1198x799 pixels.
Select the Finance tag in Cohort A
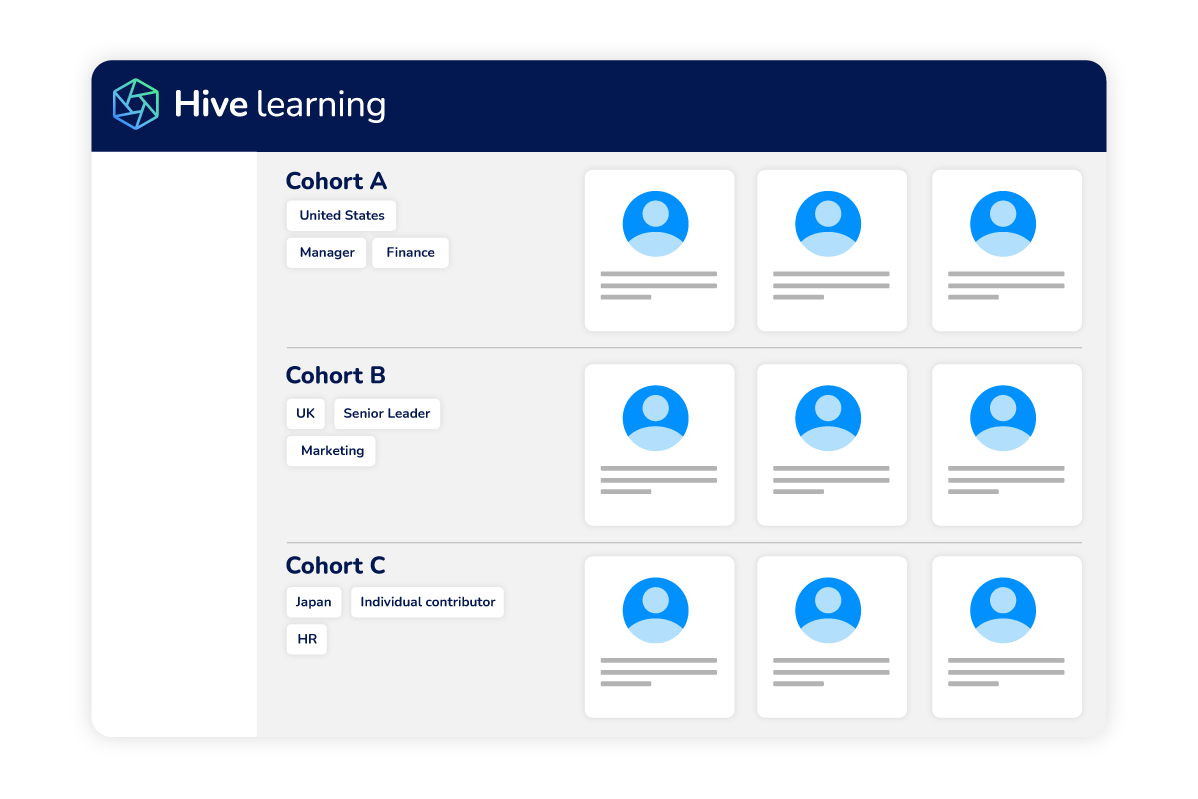(410, 253)
